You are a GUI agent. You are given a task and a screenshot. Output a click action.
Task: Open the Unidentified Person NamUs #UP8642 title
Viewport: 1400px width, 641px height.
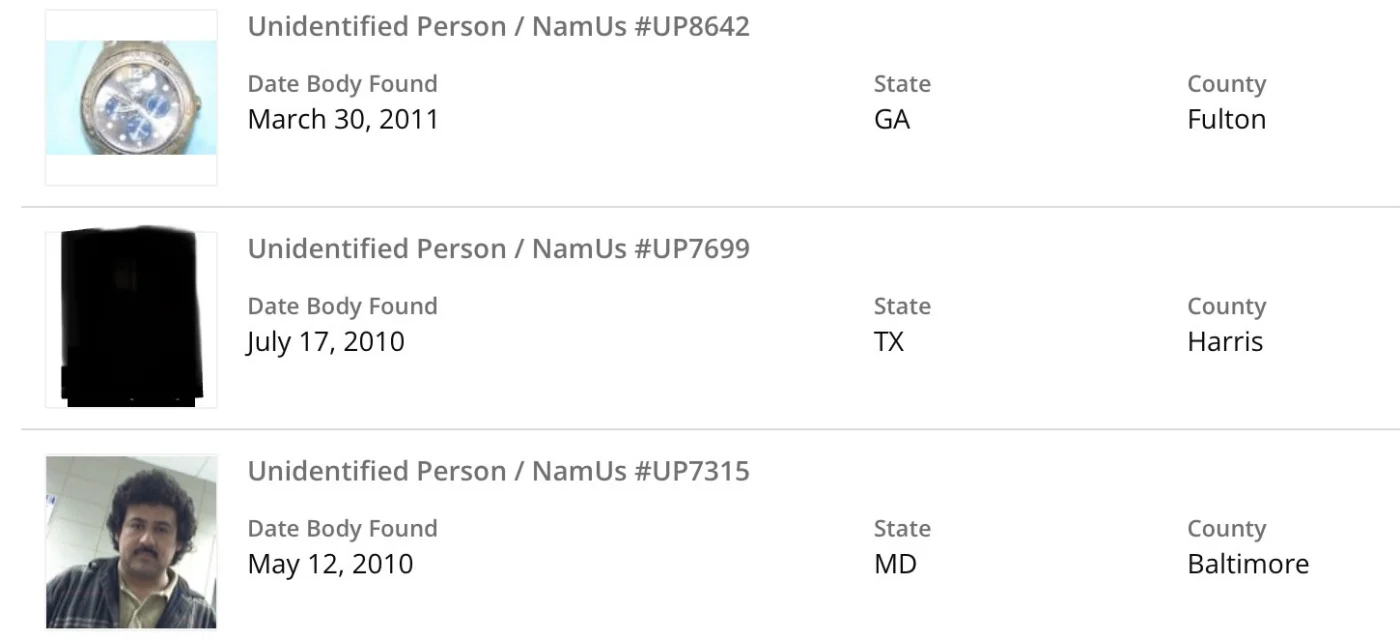[498, 26]
